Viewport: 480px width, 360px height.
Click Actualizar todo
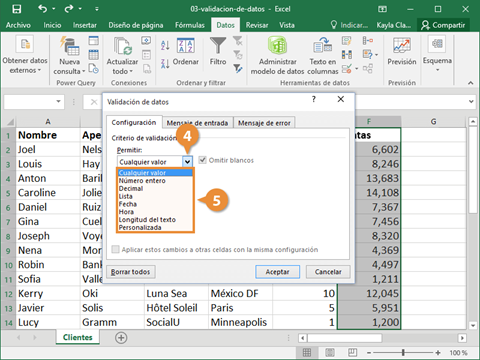coord(122,56)
